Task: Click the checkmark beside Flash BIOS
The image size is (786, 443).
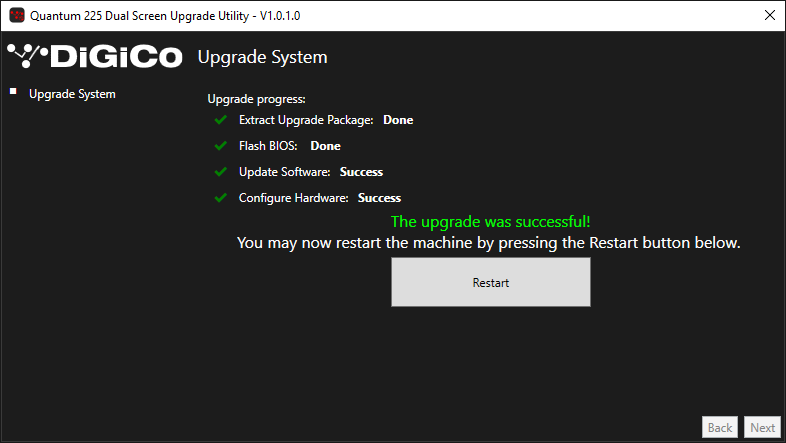Action: [x=221, y=146]
